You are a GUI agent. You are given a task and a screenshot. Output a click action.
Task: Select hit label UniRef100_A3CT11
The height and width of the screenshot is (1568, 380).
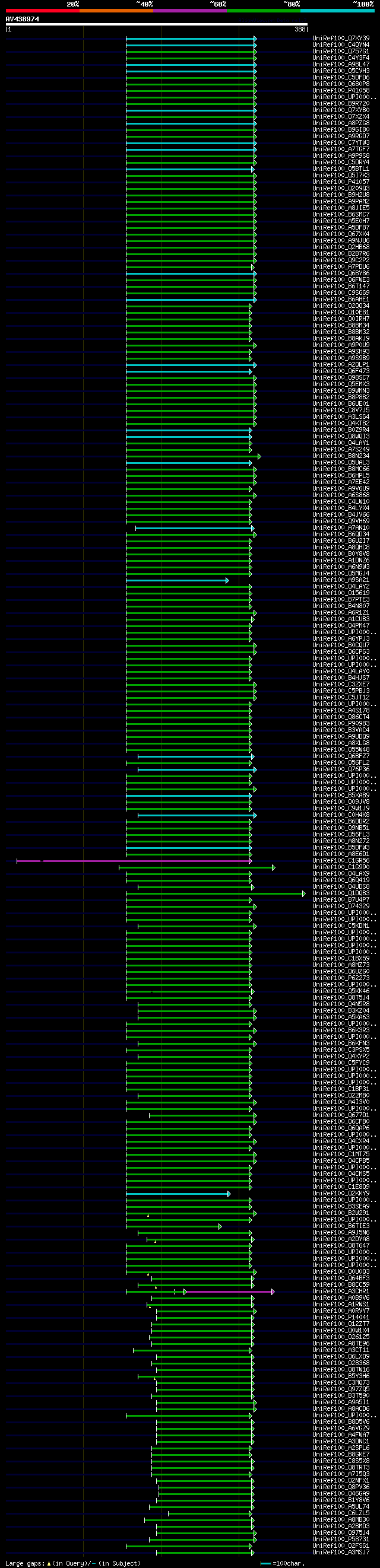coord(341,1351)
